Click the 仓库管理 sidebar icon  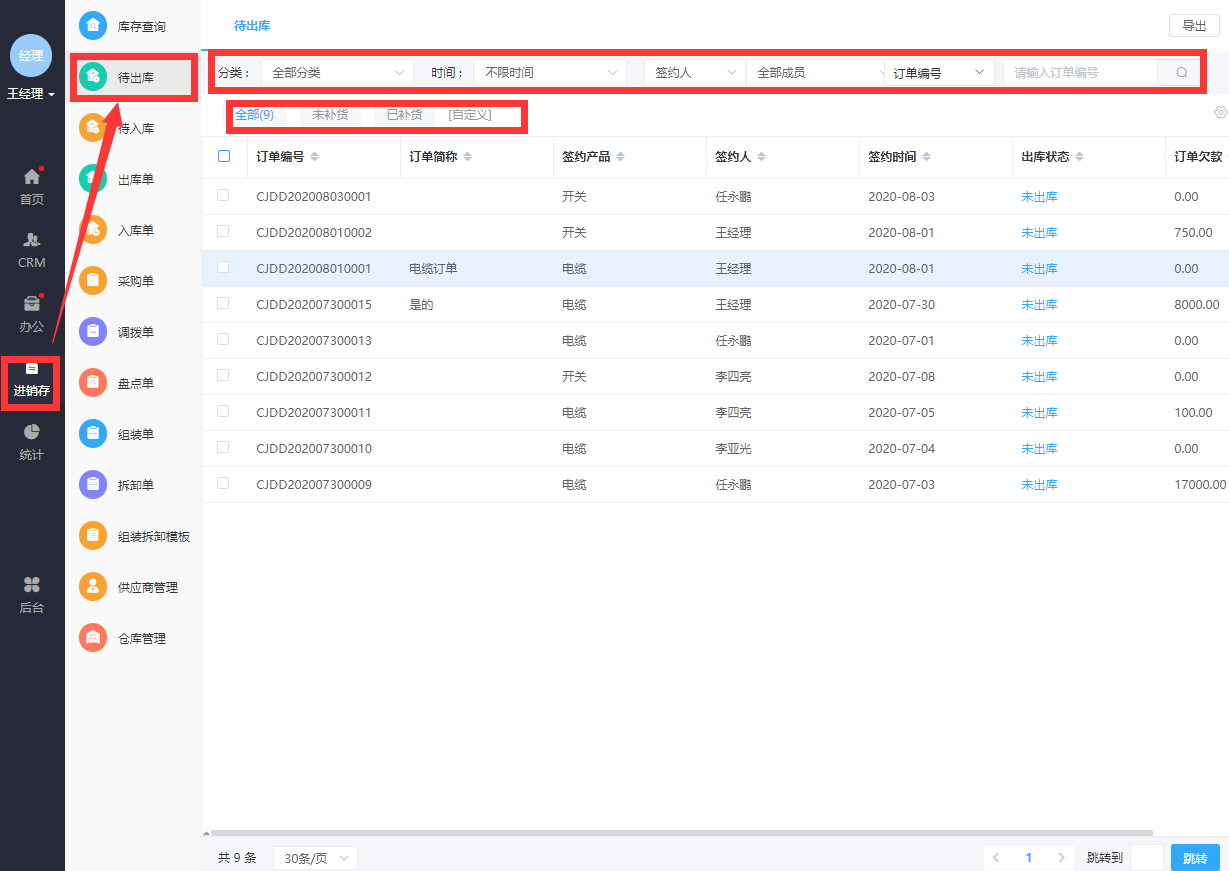click(x=93, y=638)
